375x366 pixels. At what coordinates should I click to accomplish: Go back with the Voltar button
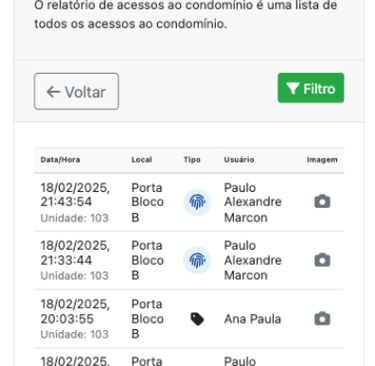tap(76, 91)
